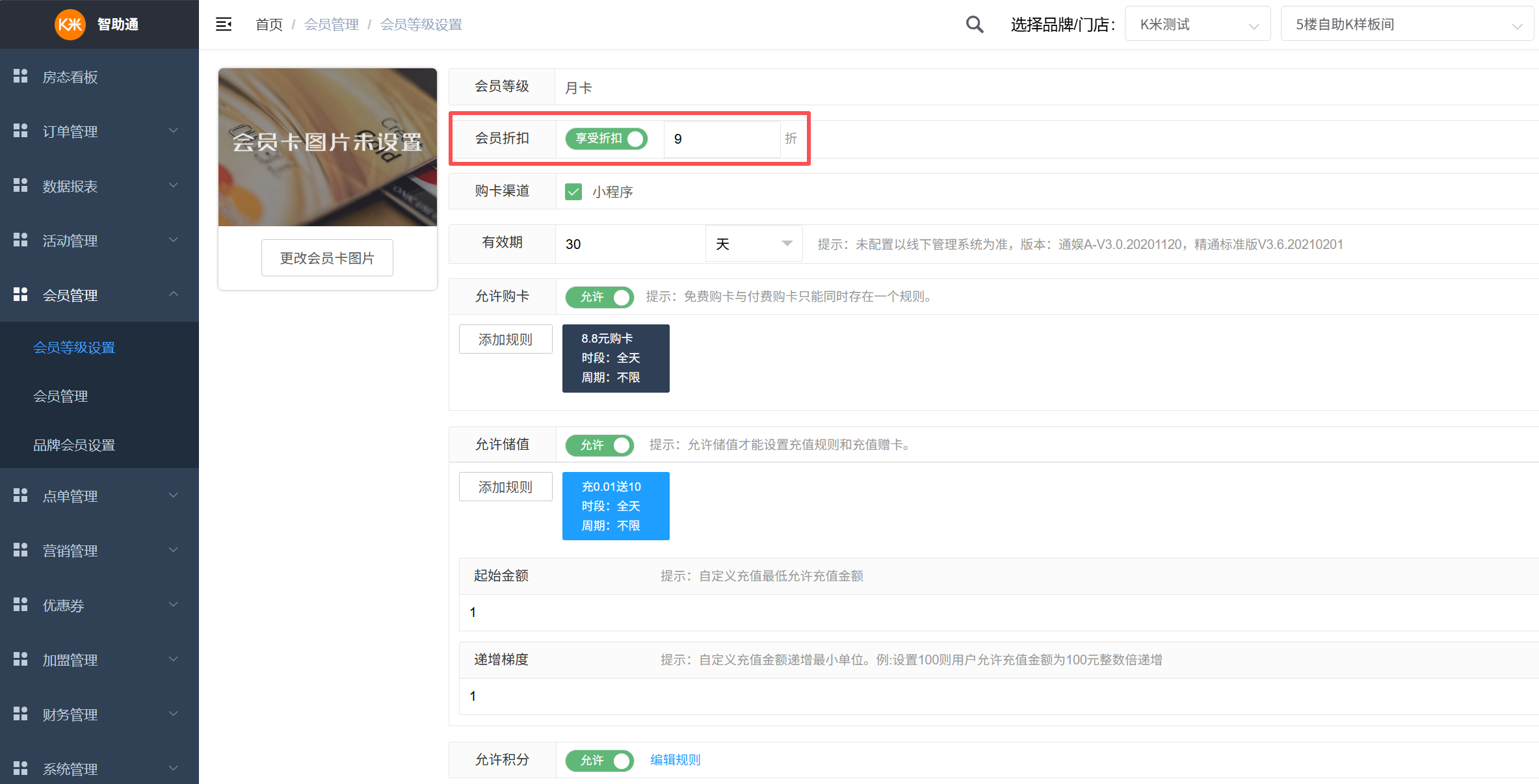The height and width of the screenshot is (784, 1539).
Task: Open 系统管理 menu label
Action: [70, 770]
